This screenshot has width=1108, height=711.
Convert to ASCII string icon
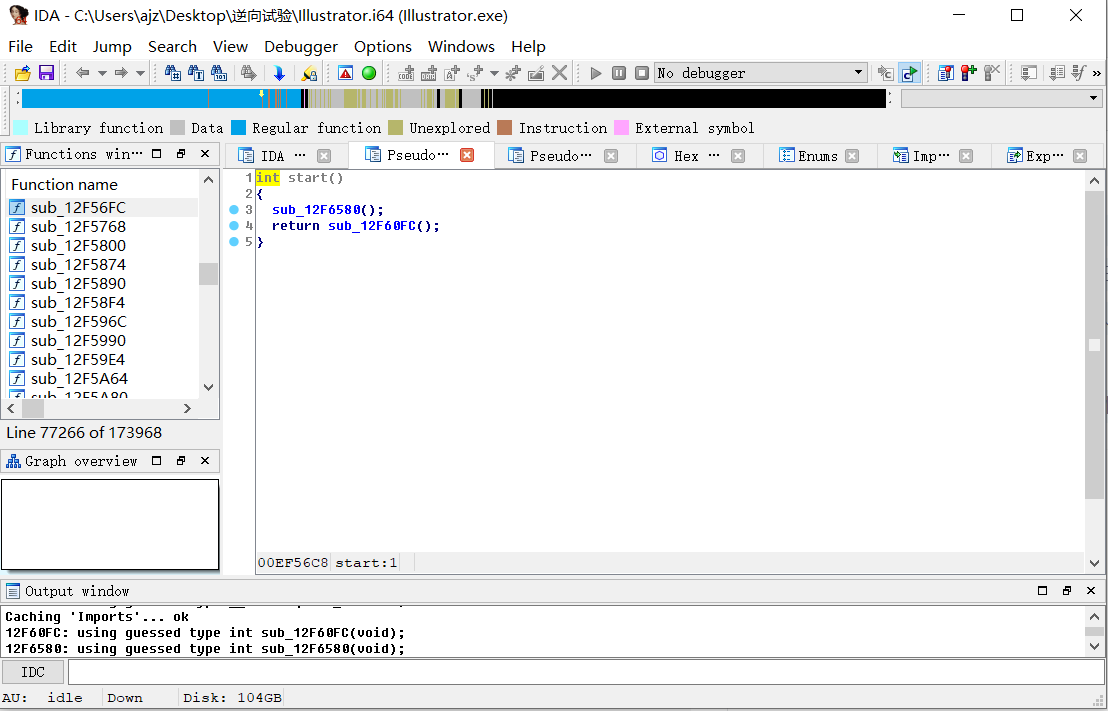452,73
